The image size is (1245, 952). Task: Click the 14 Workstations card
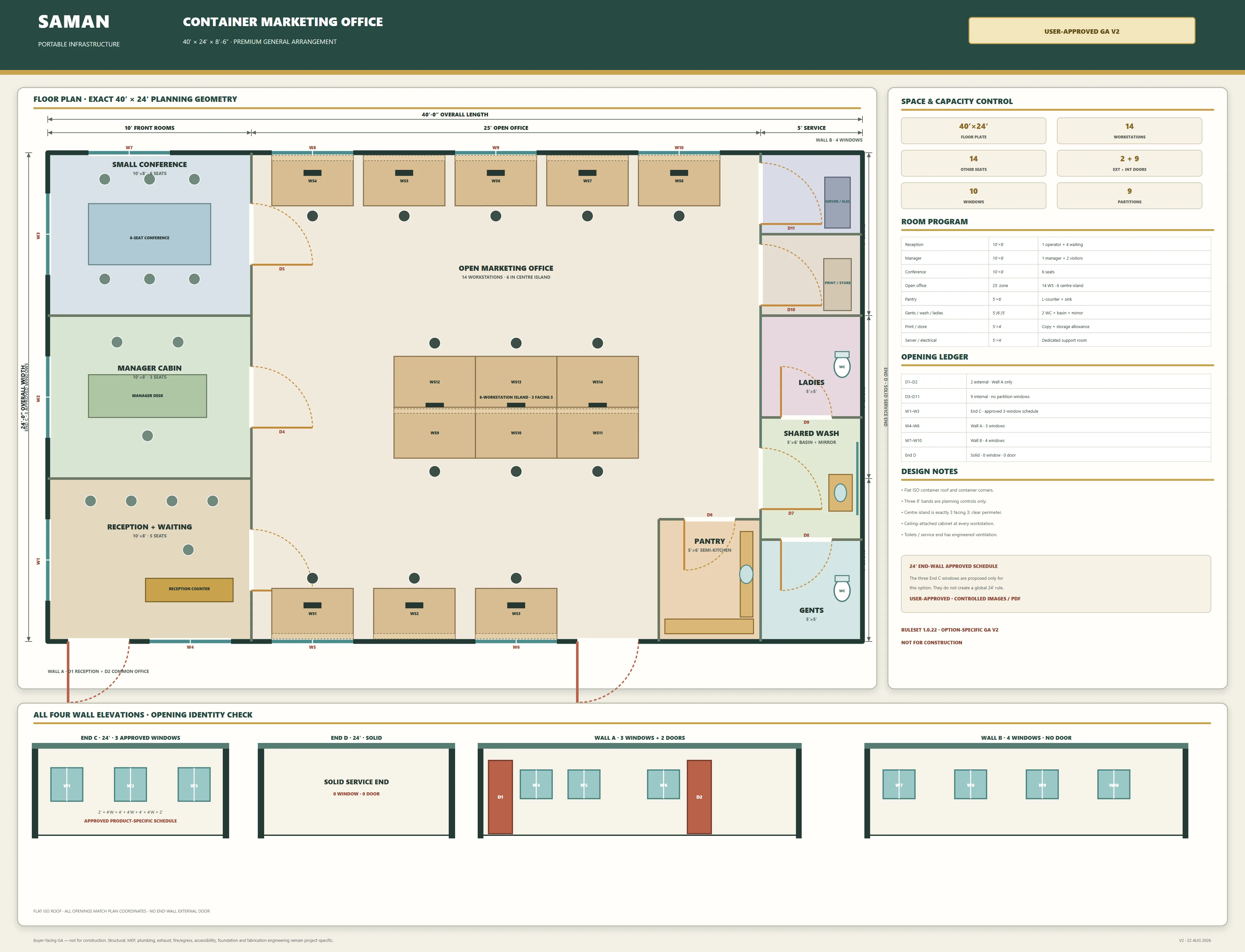[x=1129, y=131]
